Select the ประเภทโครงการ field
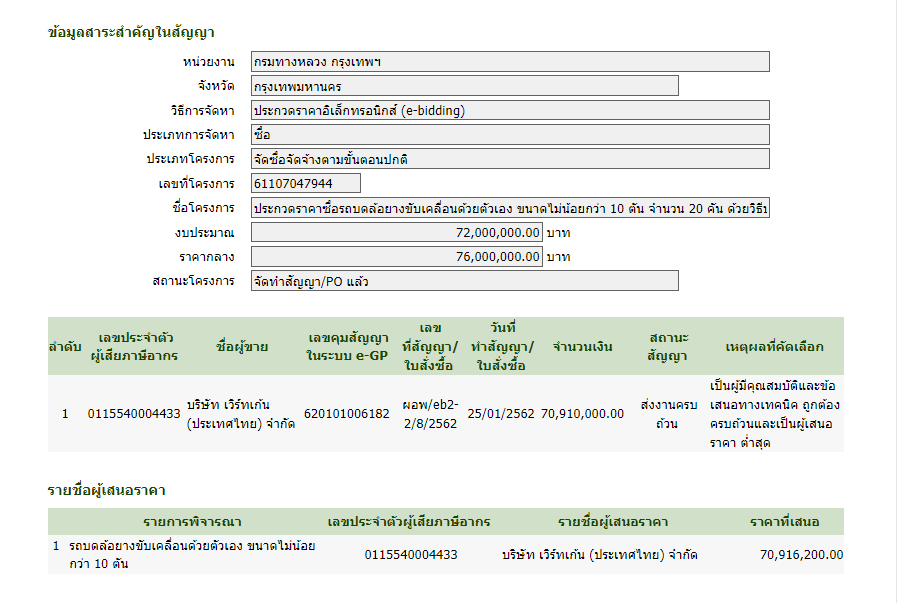Screen dimensions: 897x603 pos(510,159)
